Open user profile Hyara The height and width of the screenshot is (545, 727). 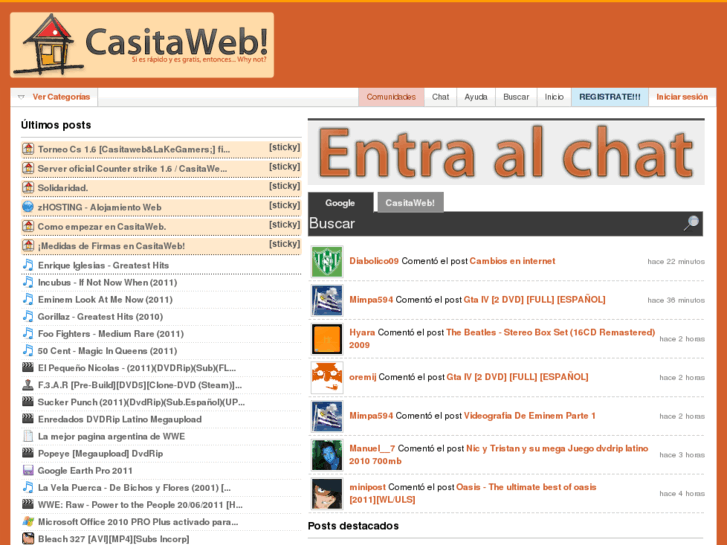coord(362,333)
